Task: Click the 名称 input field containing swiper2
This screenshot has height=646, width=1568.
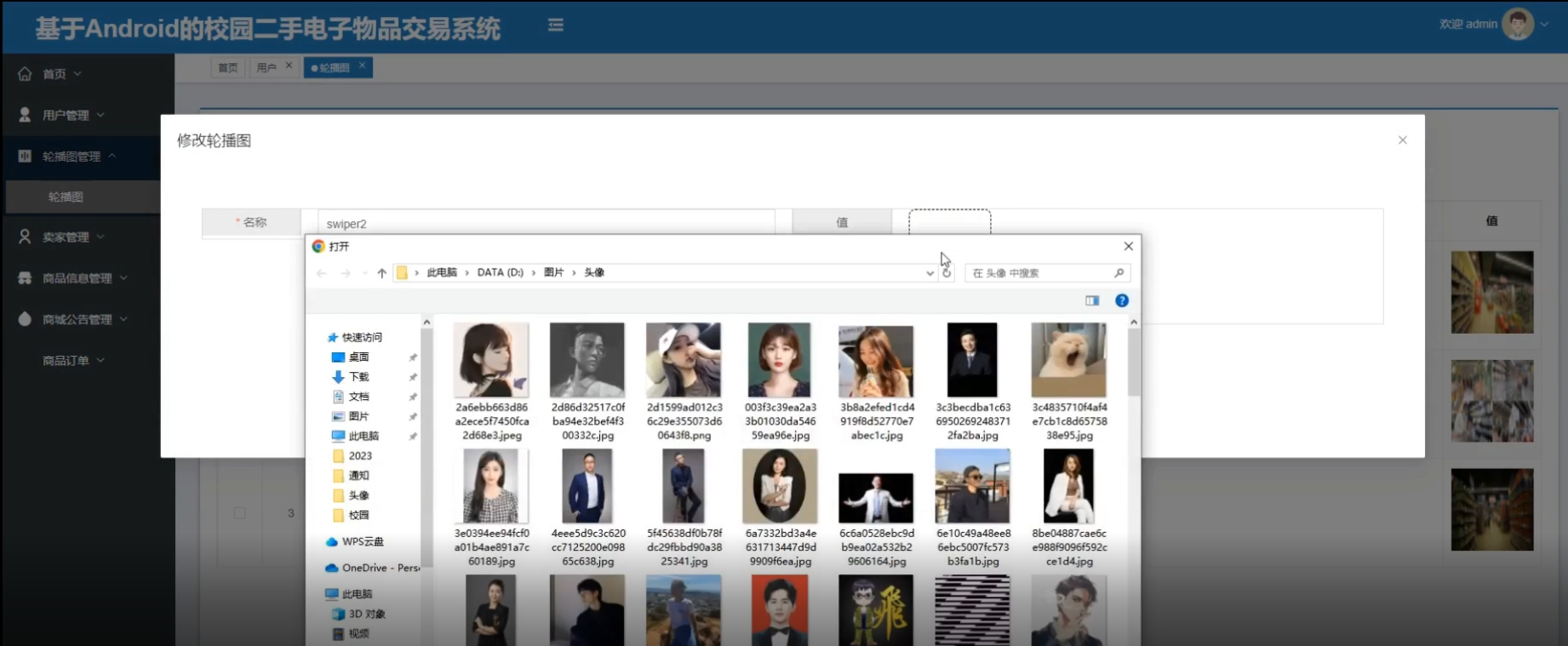Action: [x=546, y=223]
